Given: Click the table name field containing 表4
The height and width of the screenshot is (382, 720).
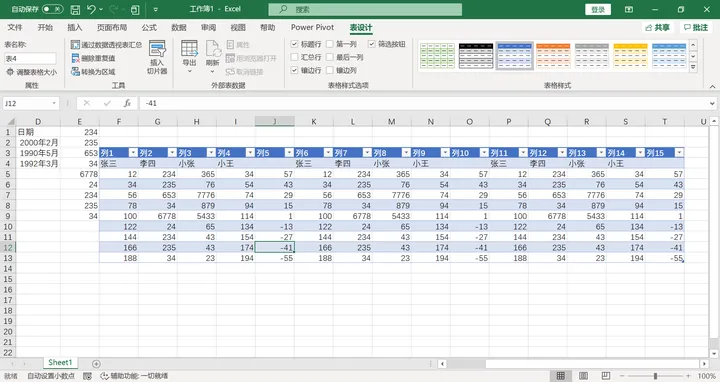Looking at the screenshot, I should (x=30, y=58).
